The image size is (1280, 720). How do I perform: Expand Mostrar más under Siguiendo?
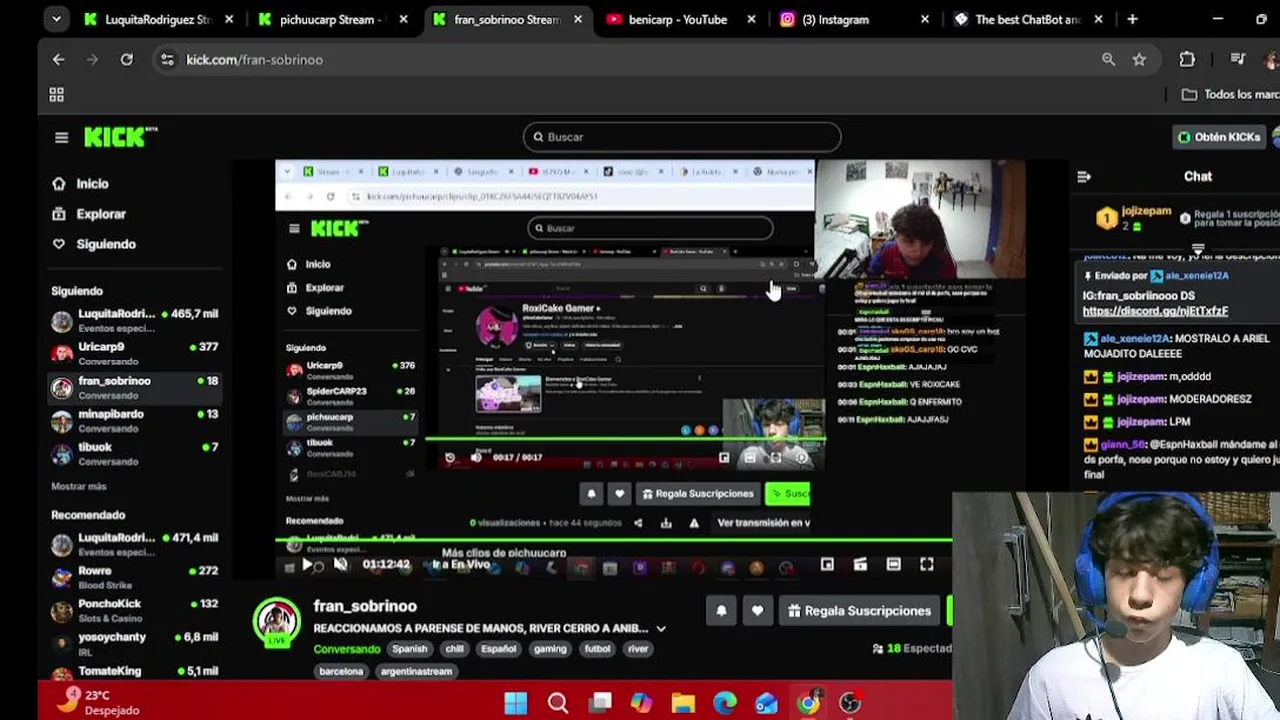click(x=78, y=486)
